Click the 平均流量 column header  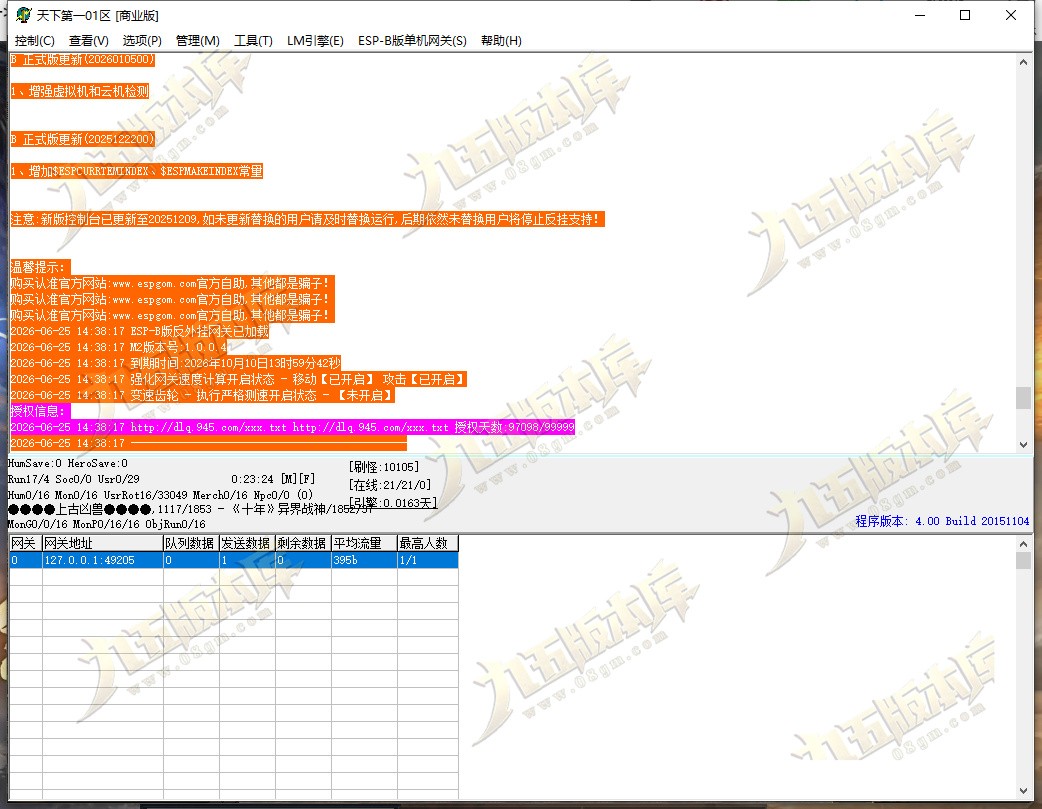pyautogui.click(x=364, y=543)
